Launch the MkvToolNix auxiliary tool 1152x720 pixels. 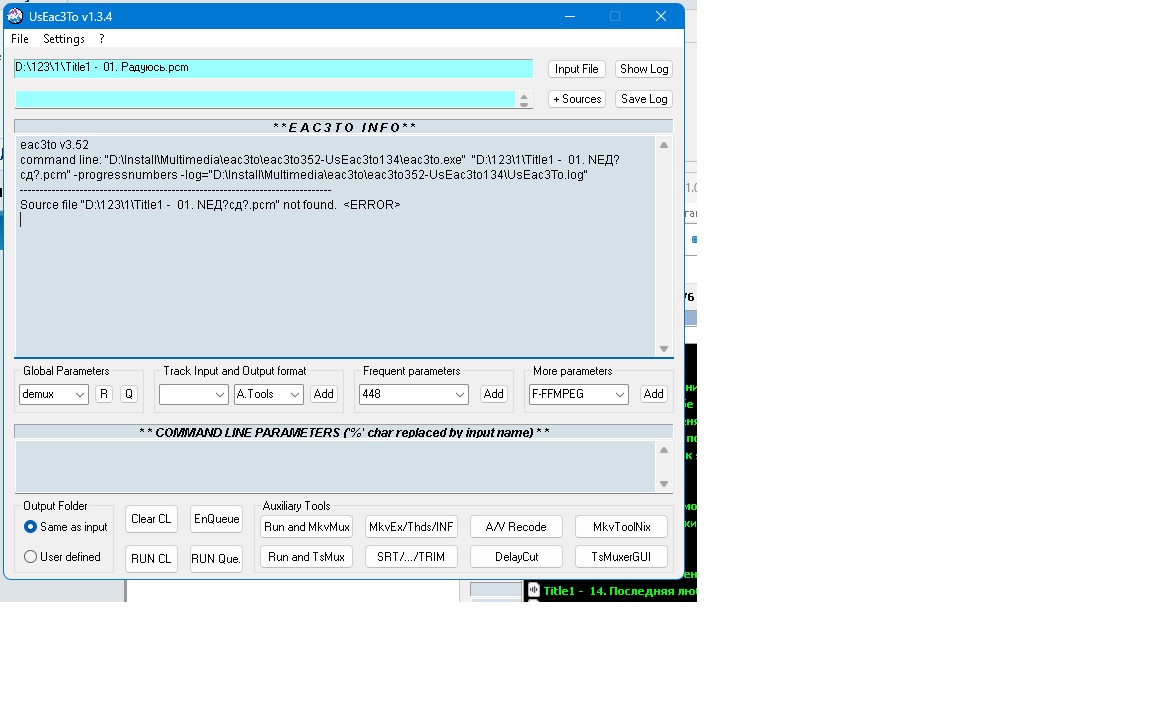(621, 527)
